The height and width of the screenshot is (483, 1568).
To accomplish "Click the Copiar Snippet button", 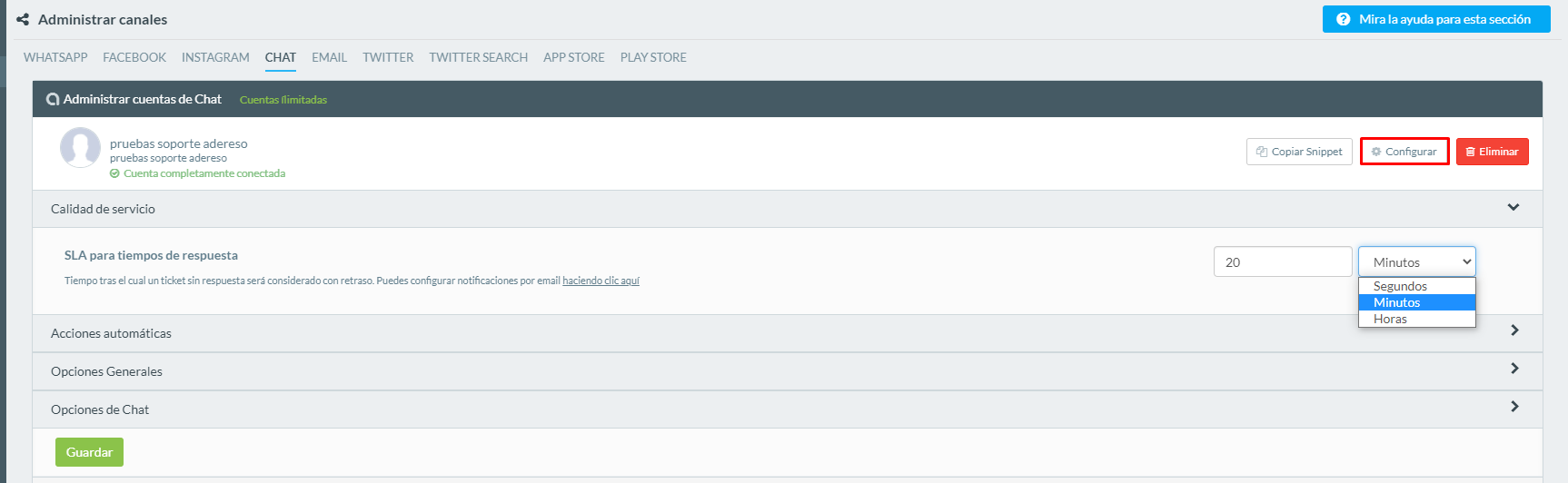I will 1299,152.
